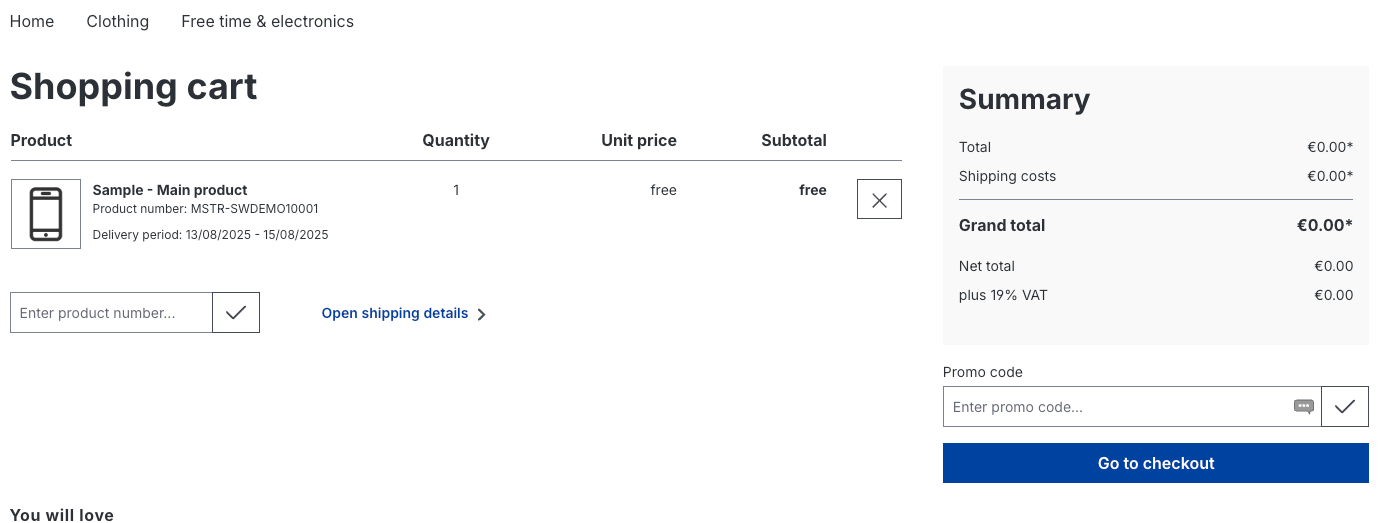The image size is (1391, 523).
Task: Click the quantity value 1
Action: point(456,190)
